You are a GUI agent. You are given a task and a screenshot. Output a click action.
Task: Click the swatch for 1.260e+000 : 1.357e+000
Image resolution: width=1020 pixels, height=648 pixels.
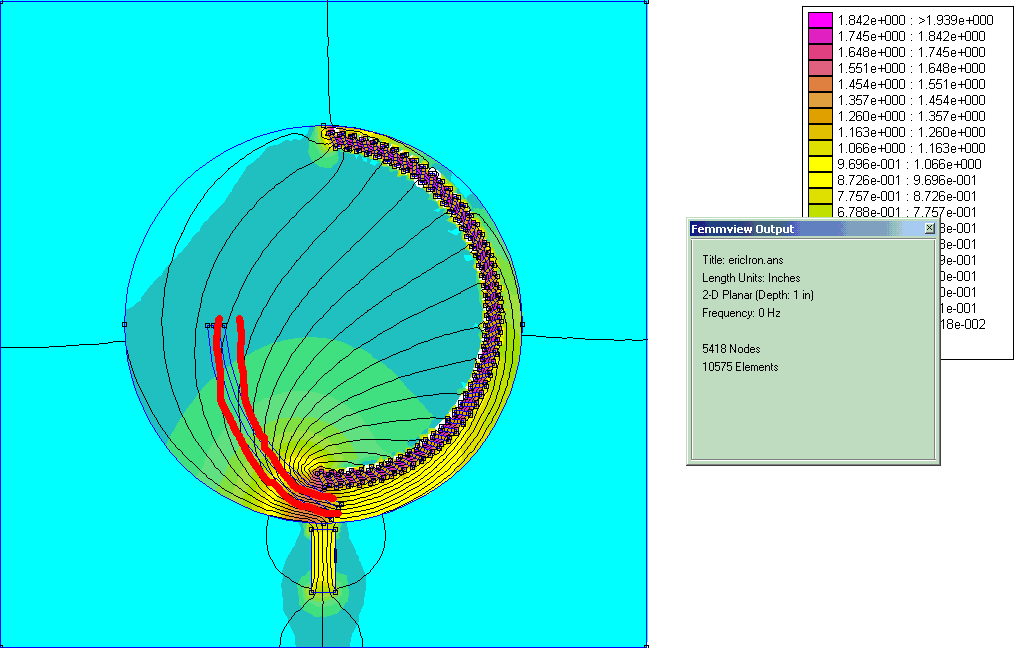coord(820,116)
